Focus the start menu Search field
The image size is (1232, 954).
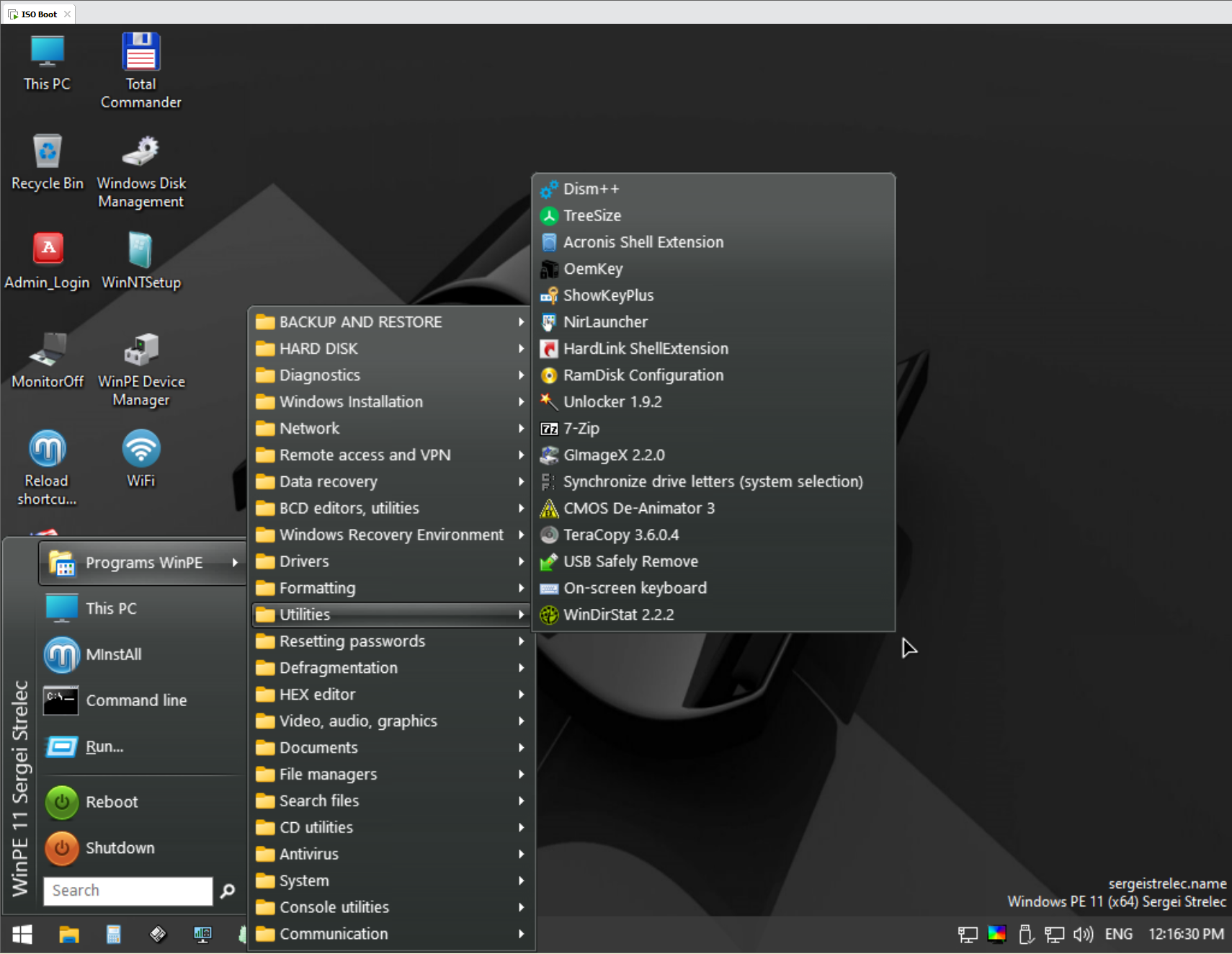(x=128, y=891)
